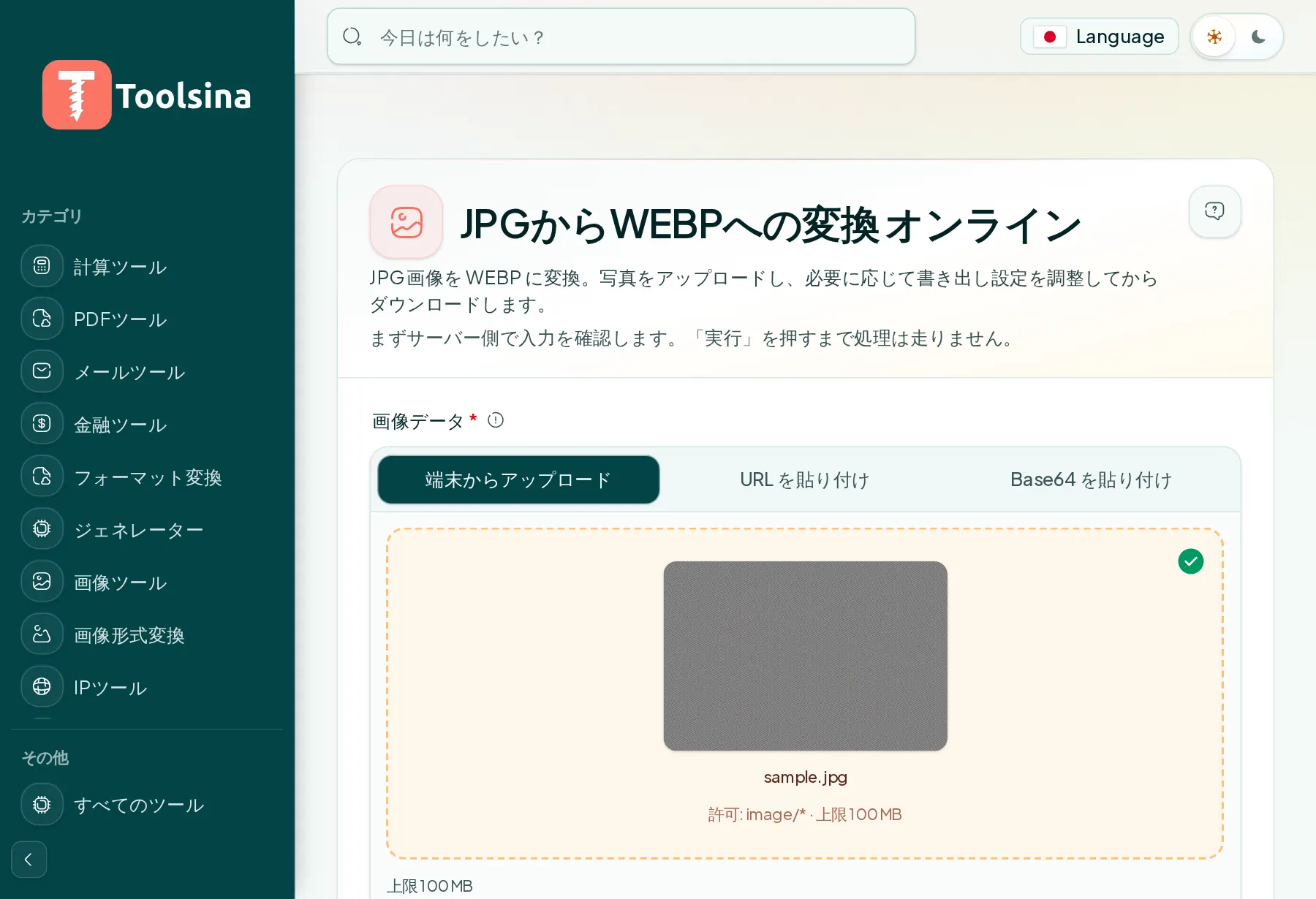
Task: Click the uploaded sample.jpg thumbnail preview
Action: pos(805,656)
